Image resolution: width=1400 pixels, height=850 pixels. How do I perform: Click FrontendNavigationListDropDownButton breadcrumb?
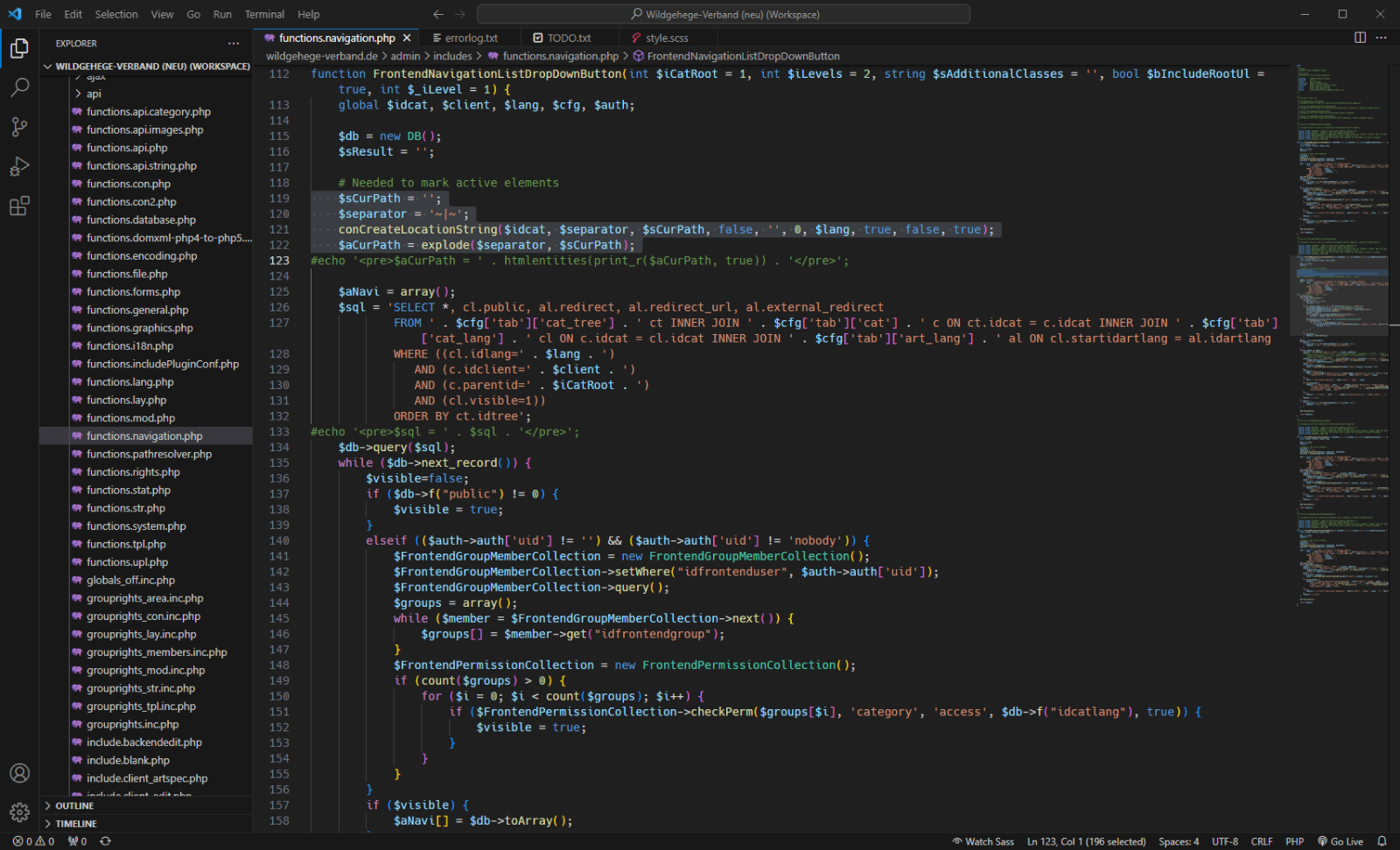(736, 56)
